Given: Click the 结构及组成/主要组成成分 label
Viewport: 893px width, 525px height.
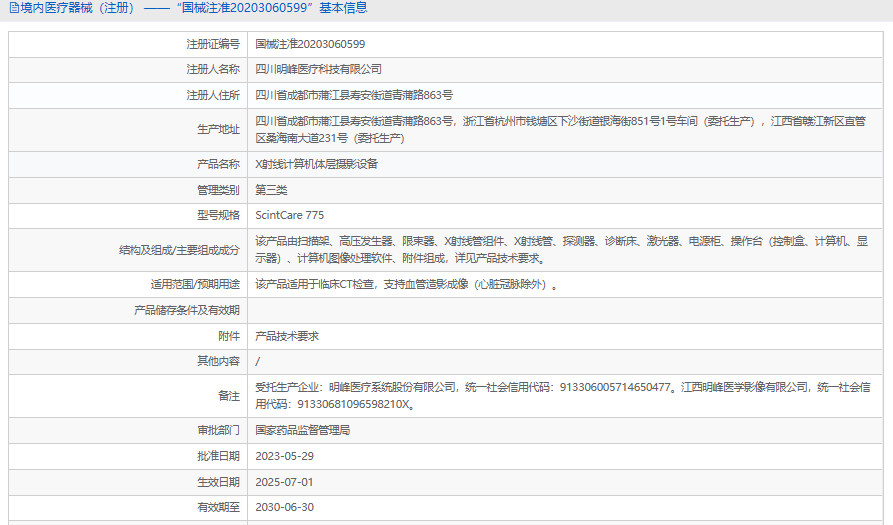Looking at the screenshot, I should (x=179, y=250).
